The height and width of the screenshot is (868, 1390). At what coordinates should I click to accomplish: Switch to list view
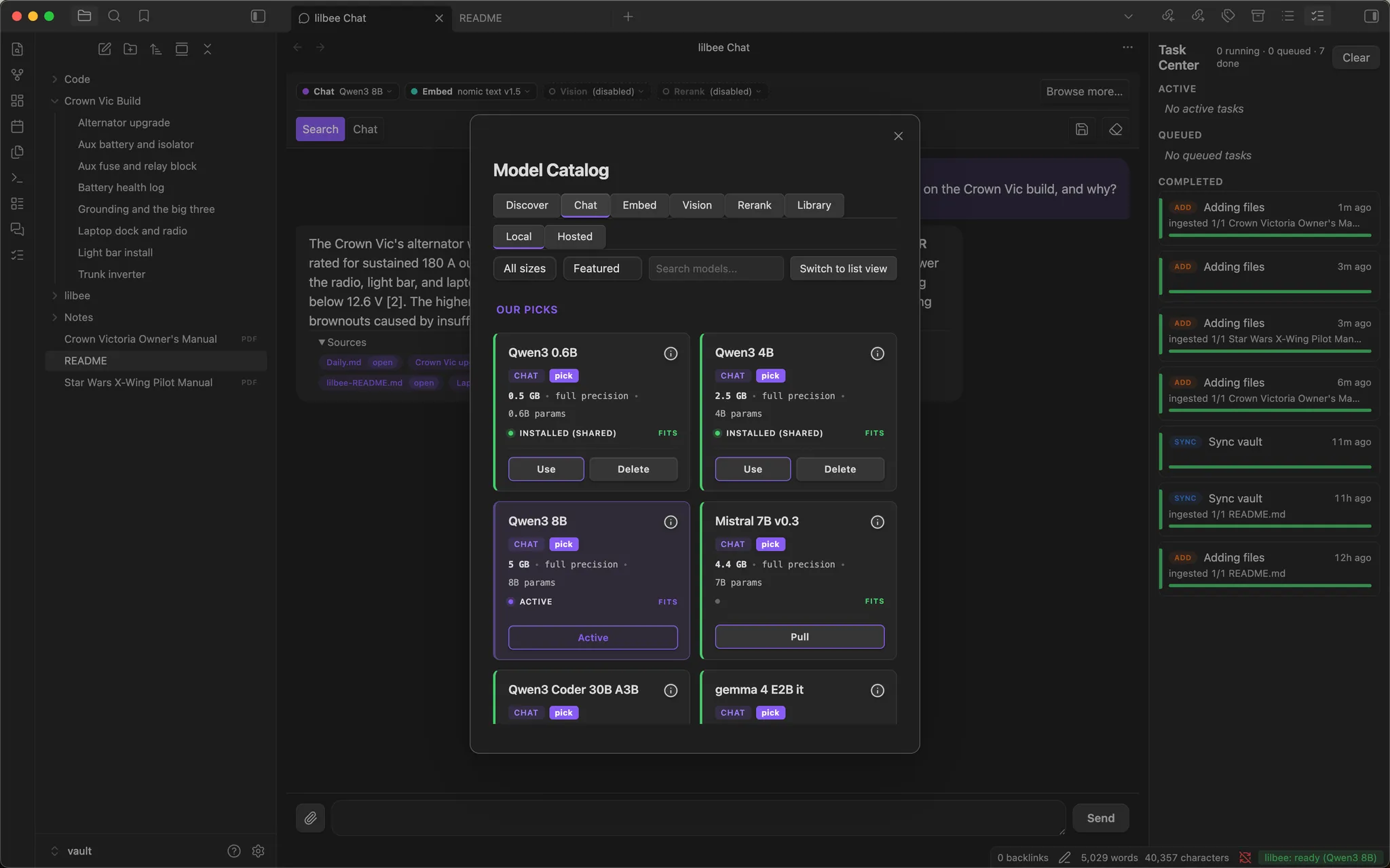(843, 269)
